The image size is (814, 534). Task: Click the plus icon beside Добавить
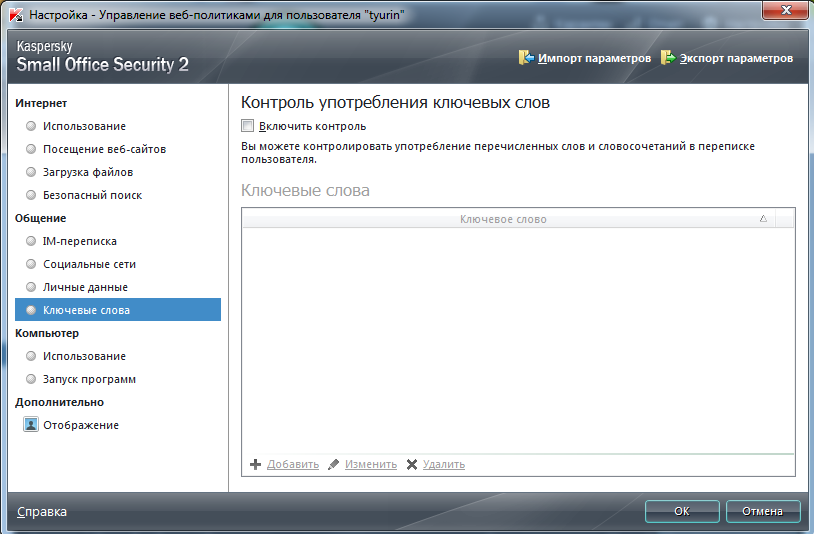pos(255,464)
